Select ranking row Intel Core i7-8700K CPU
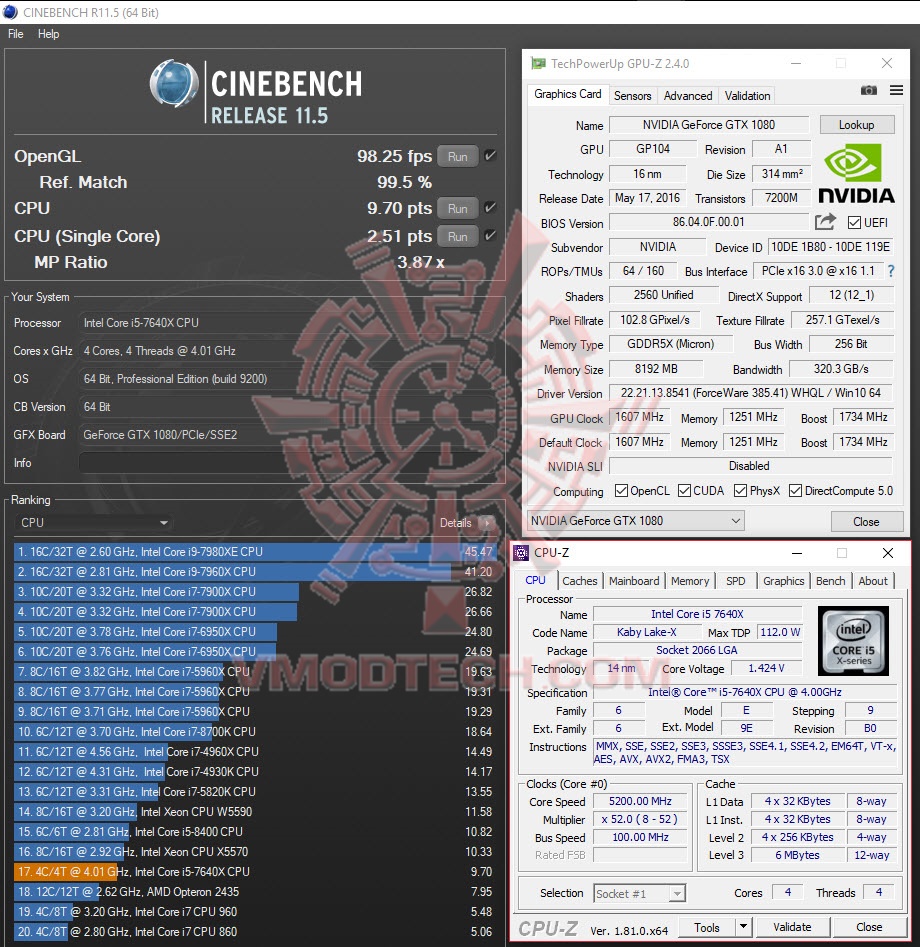The height and width of the screenshot is (947, 920). pos(254,731)
